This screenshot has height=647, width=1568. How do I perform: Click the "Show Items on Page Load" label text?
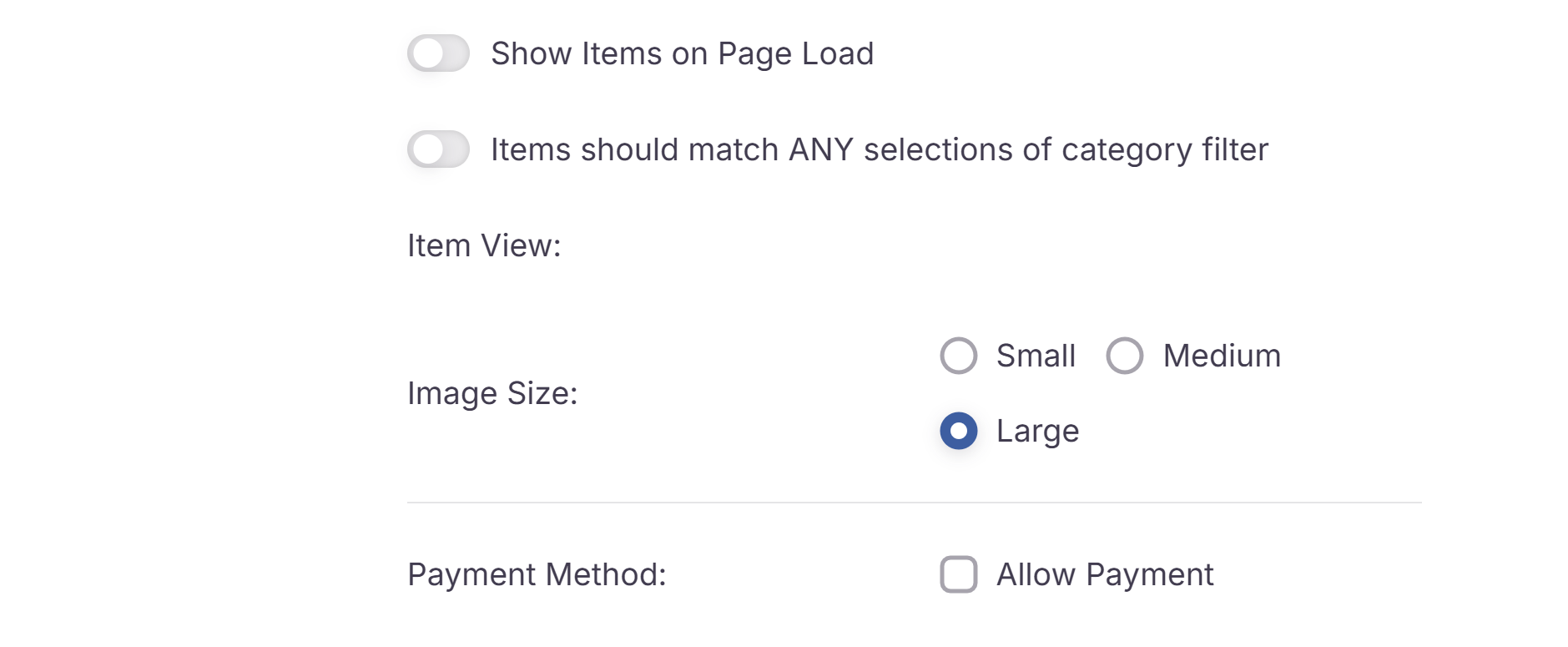click(x=682, y=53)
